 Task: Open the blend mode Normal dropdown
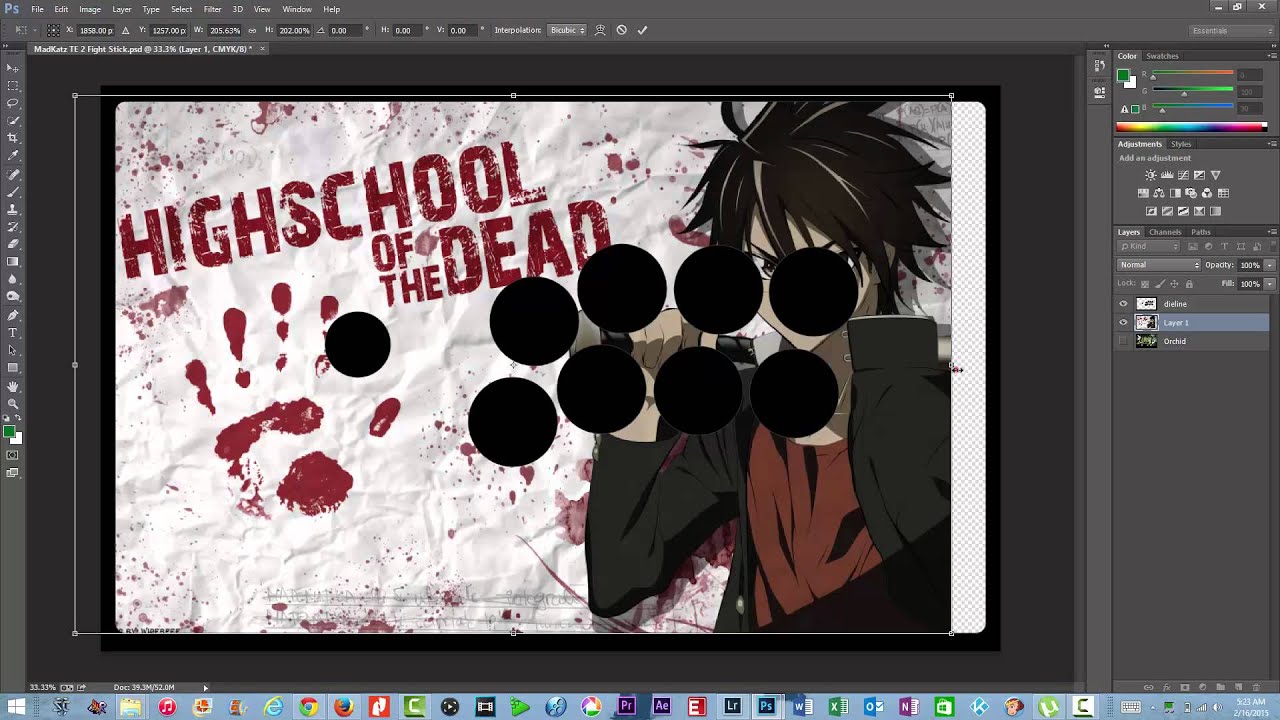[x=1159, y=265]
